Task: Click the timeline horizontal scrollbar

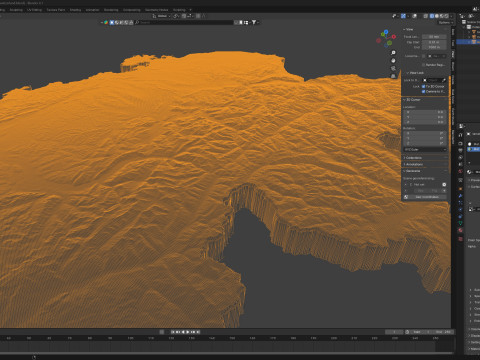Action: click(227, 353)
